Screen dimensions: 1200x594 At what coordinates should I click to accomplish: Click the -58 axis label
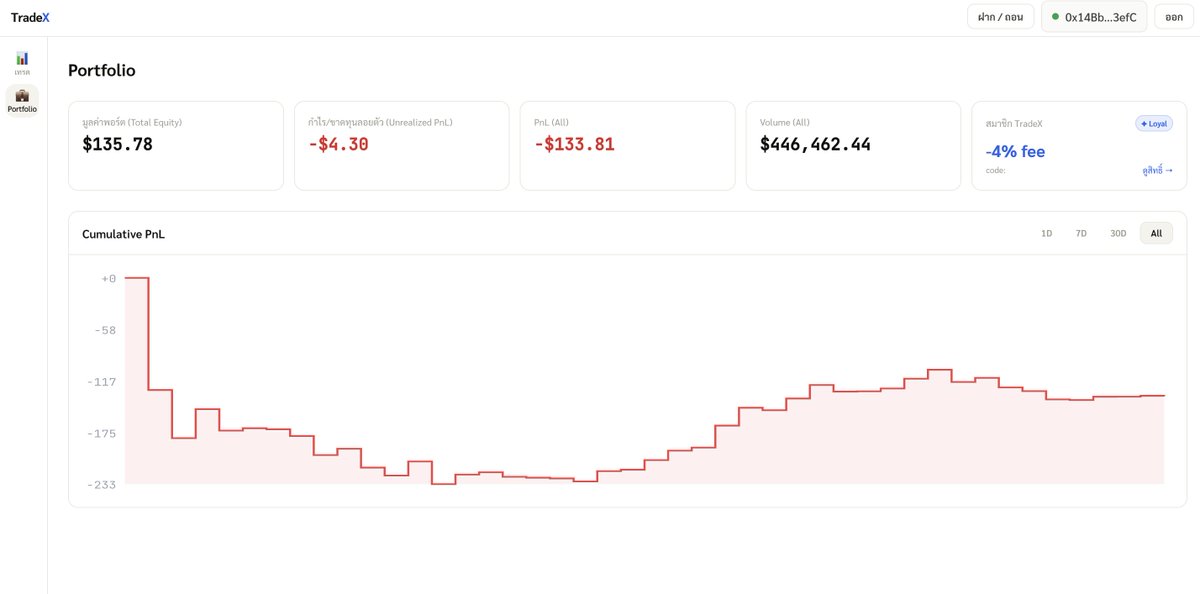pyautogui.click(x=105, y=330)
